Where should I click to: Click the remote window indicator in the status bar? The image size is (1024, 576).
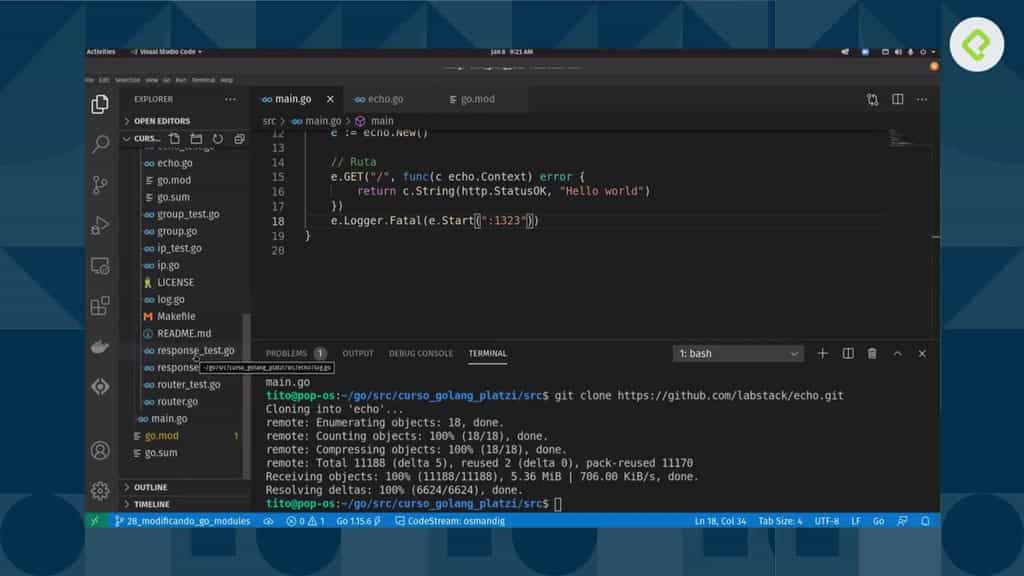click(95, 521)
